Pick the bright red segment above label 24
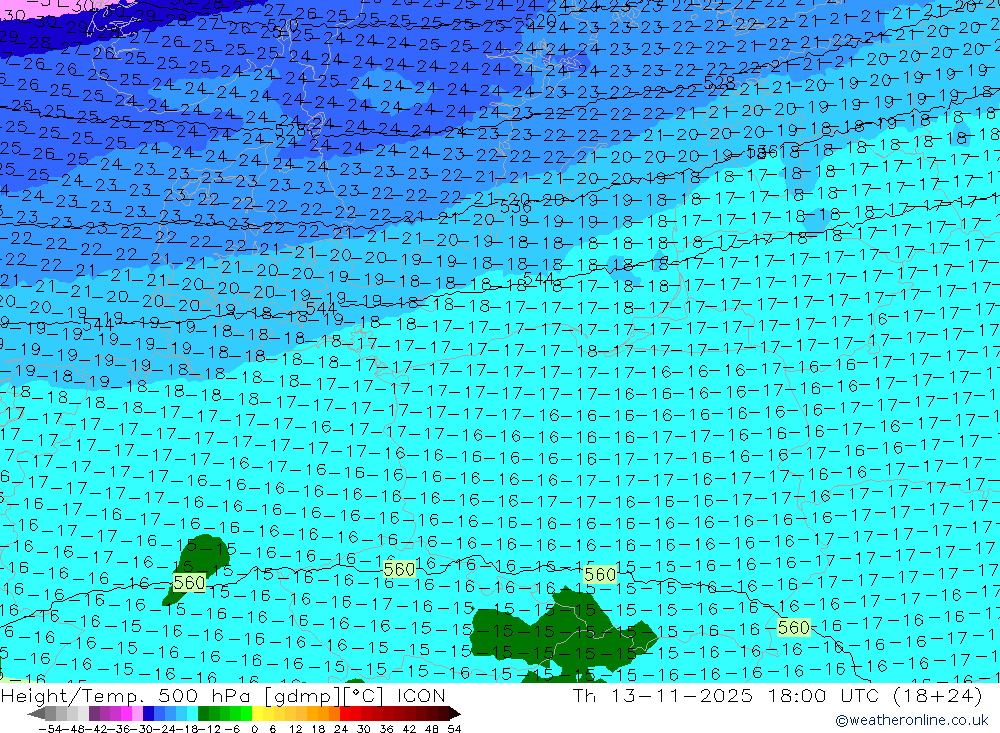 coord(345,714)
